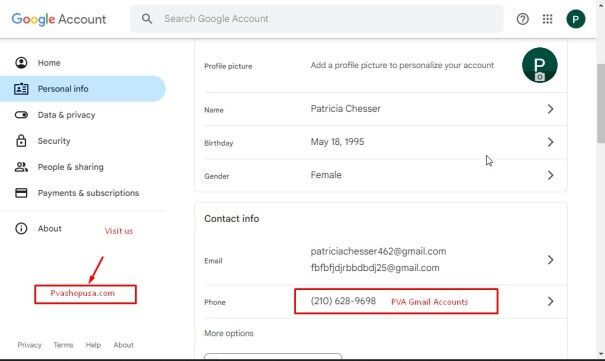Click the Privacy footer link

(x=29, y=345)
